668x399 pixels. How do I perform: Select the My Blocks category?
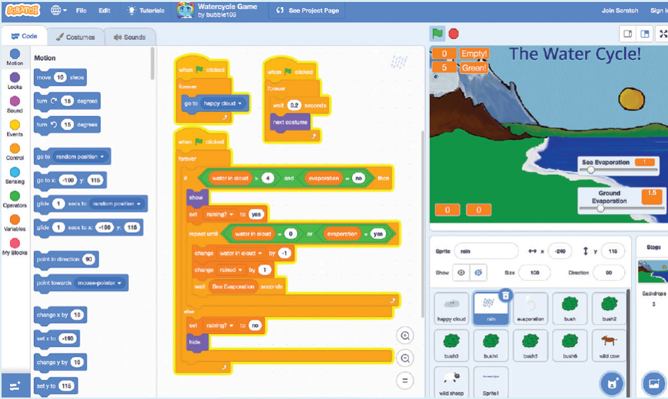14,247
